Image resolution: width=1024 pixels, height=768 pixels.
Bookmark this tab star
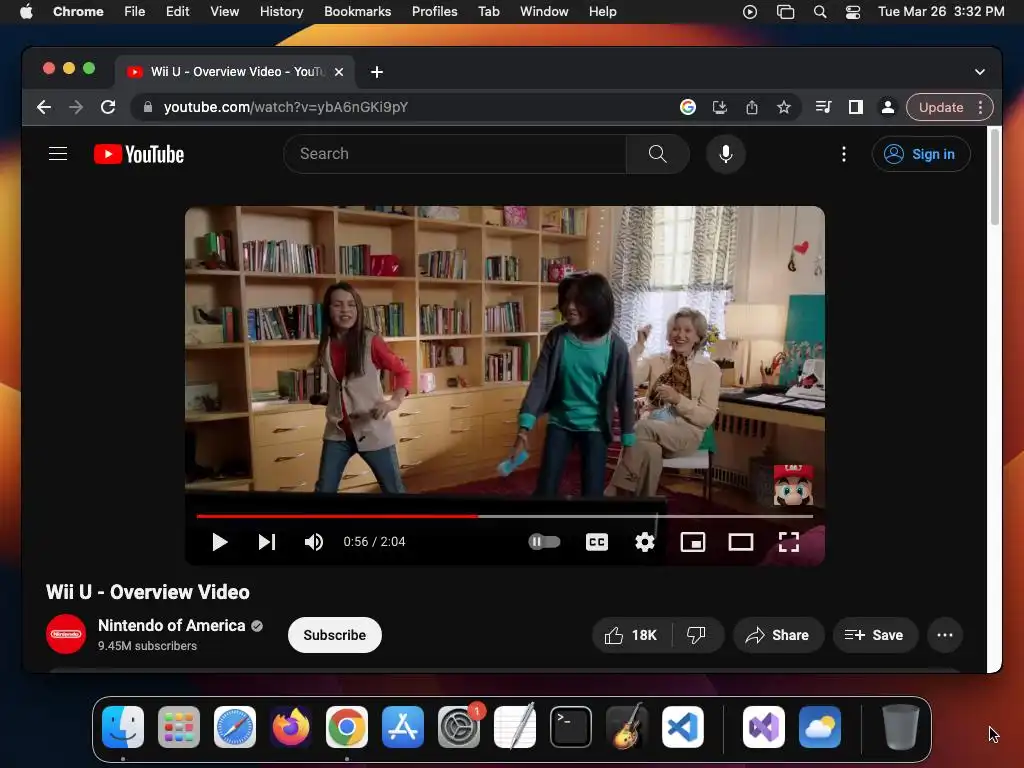784,107
